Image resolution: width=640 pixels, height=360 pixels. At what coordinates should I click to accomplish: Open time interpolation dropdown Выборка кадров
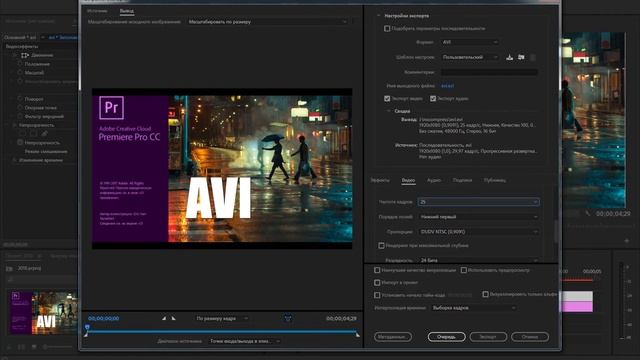pyautogui.click(x=474, y=308)
